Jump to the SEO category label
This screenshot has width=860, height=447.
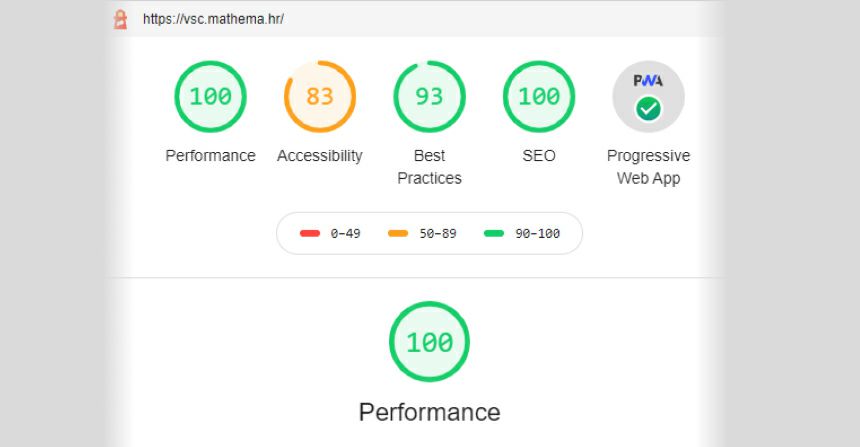(x=539, y=156)
